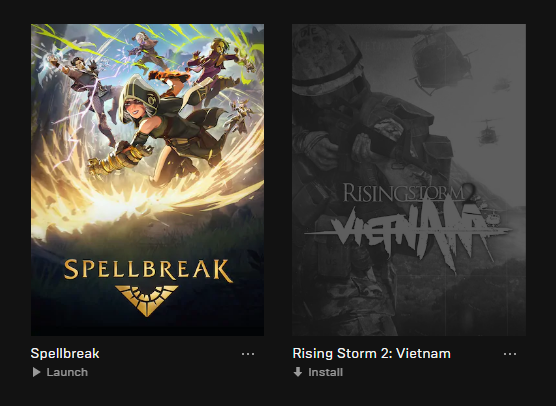This screenshot has height=406, width=556.
Task: Click the Rising Storm 2: Vietnam title
Action: point(372,354)
